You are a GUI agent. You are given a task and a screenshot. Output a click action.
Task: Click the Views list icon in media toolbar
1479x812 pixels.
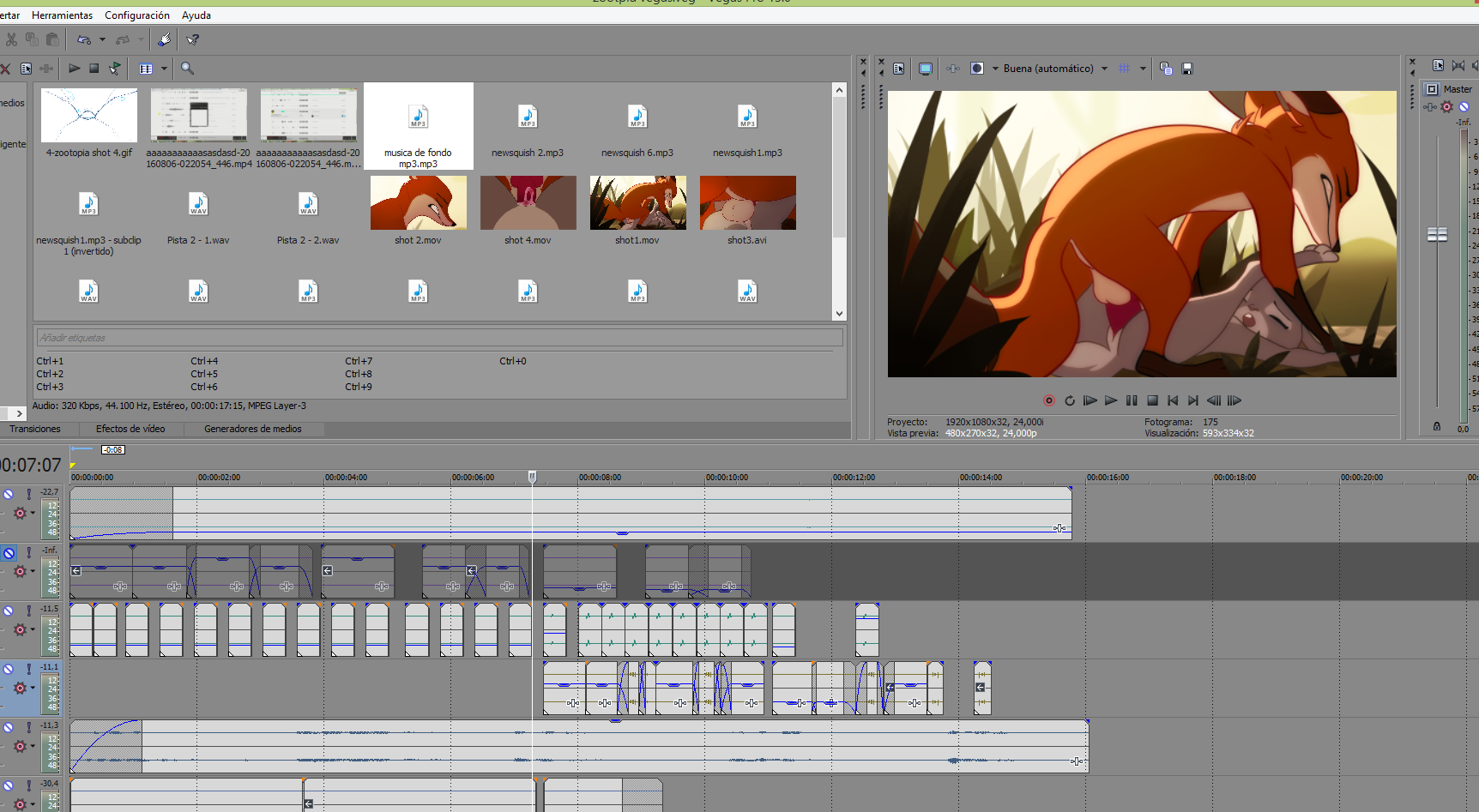146,69
